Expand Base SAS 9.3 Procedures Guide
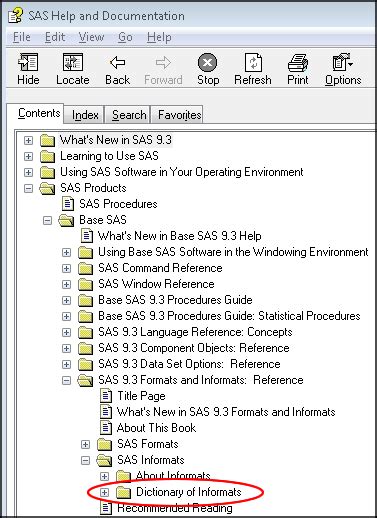Viewport: 377px width, 518px height. click(x=66, y=300)
